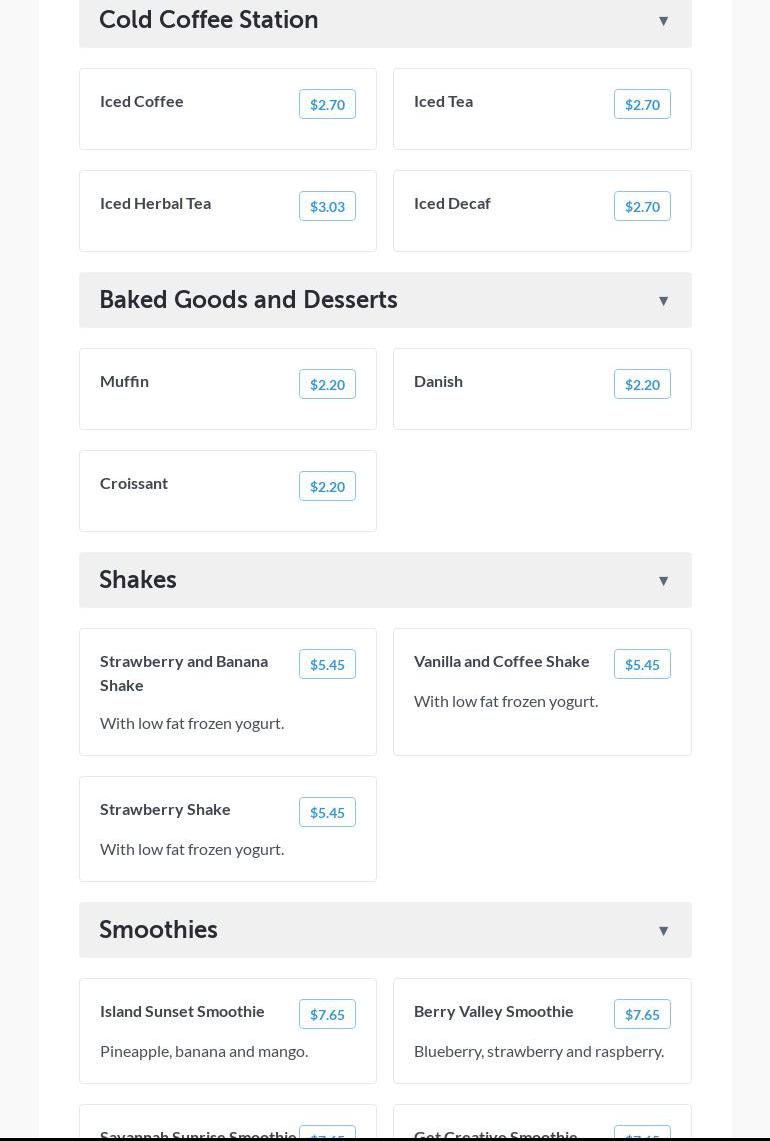Click the Iced Tea $2.70 price button

coord(642,104)
